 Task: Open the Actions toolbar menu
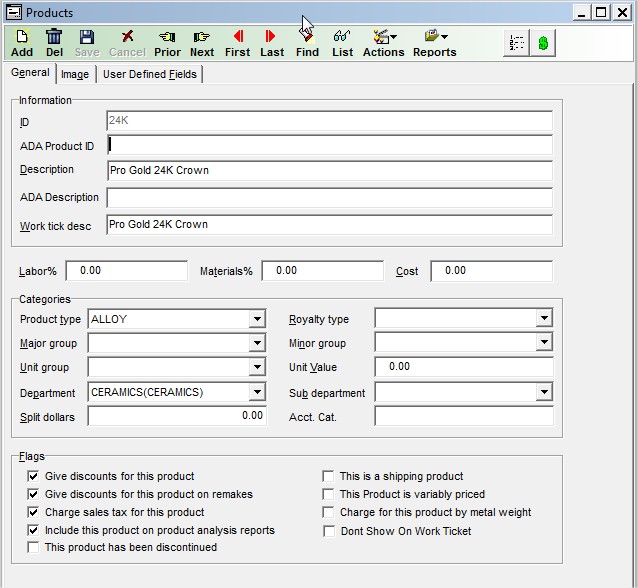click(383, 43)
